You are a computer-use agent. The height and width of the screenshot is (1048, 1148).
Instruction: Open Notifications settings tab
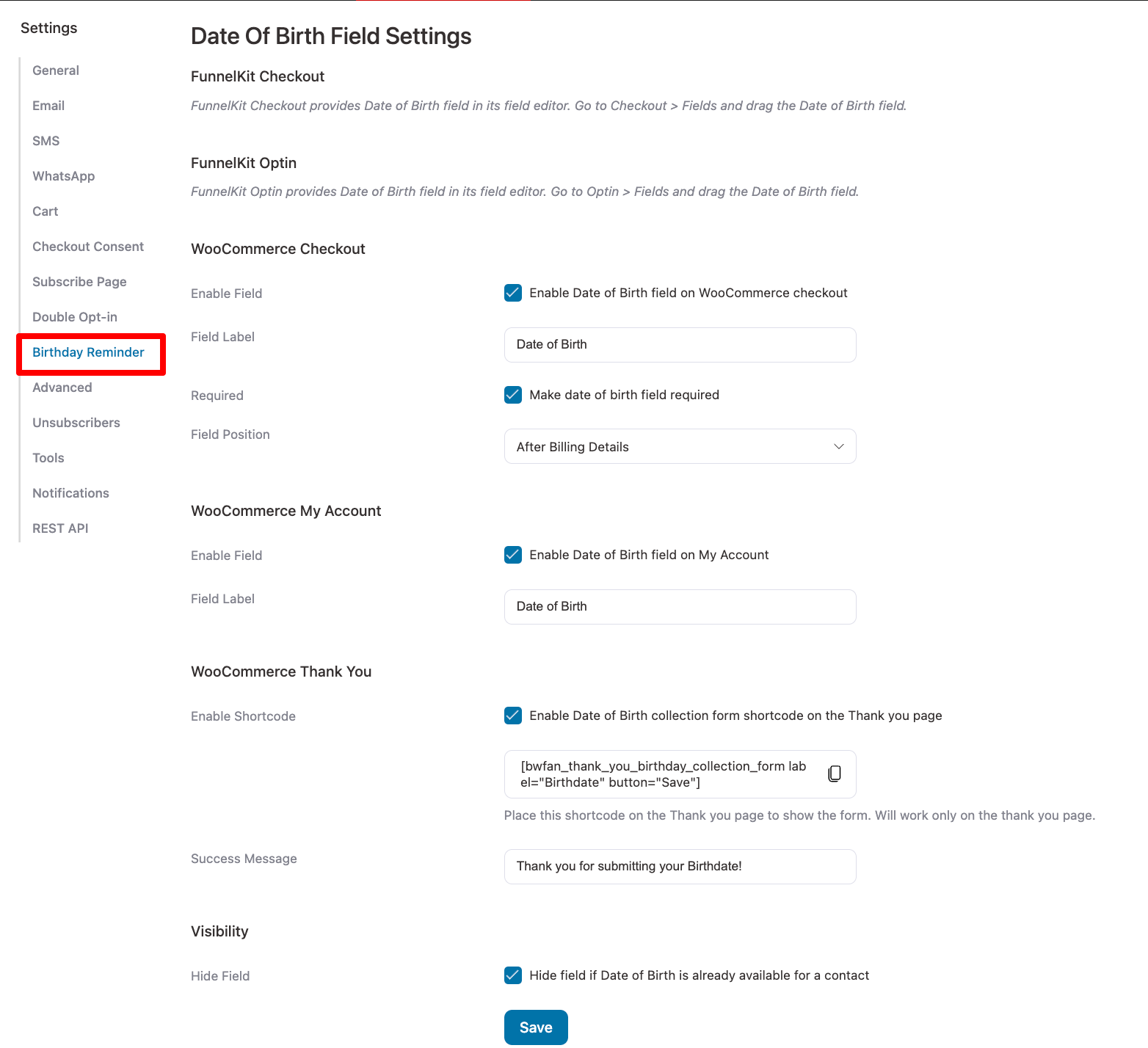70,493
